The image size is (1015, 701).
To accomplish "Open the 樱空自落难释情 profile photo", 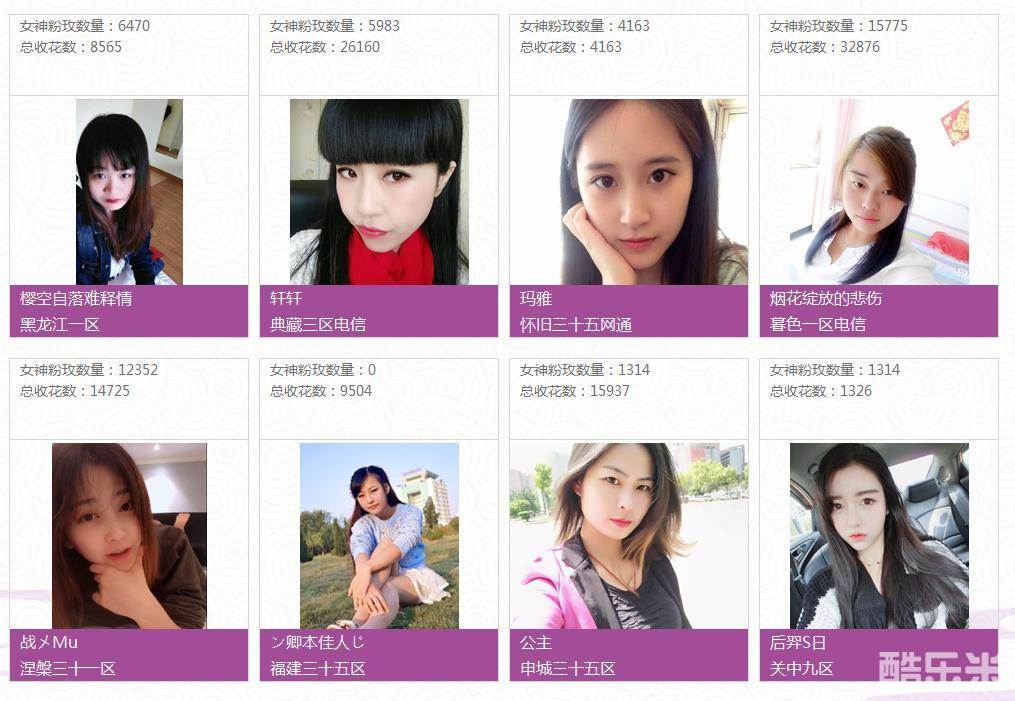I will pyautogui.click(x=129, y=192).
